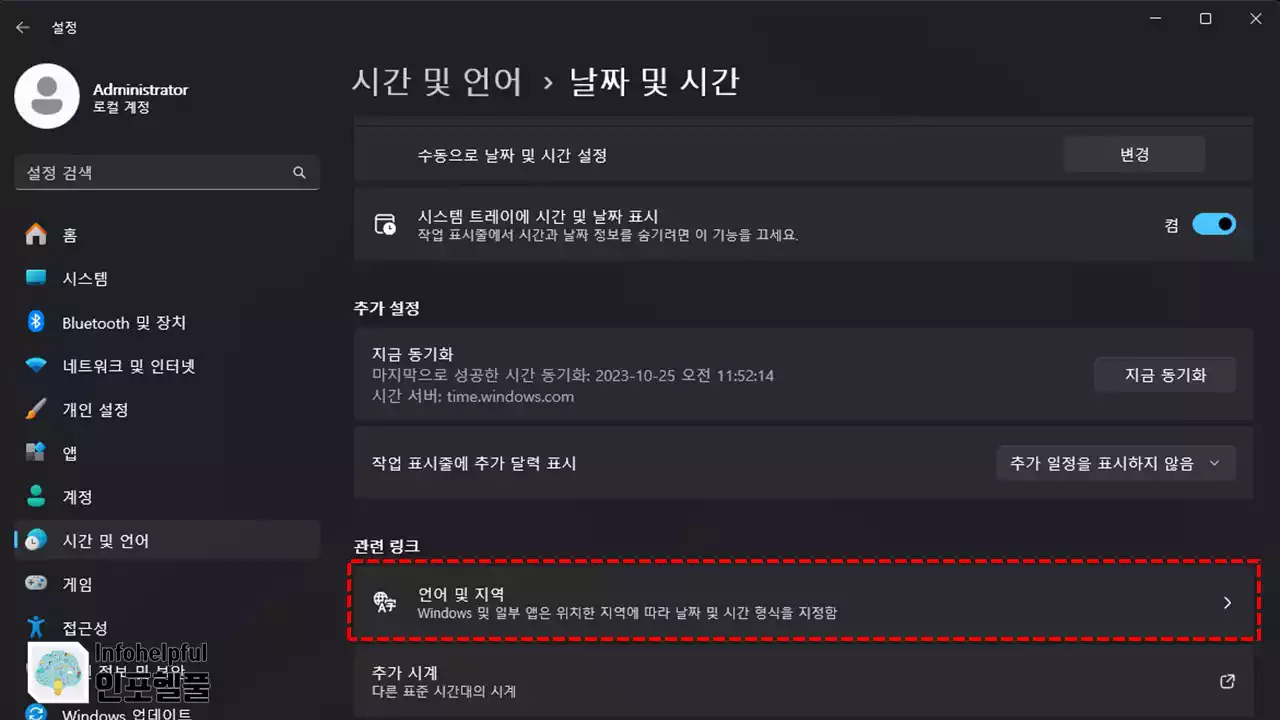Click into the 설정 검색 field
The image size is (1280, 720).
coord(167,172)
